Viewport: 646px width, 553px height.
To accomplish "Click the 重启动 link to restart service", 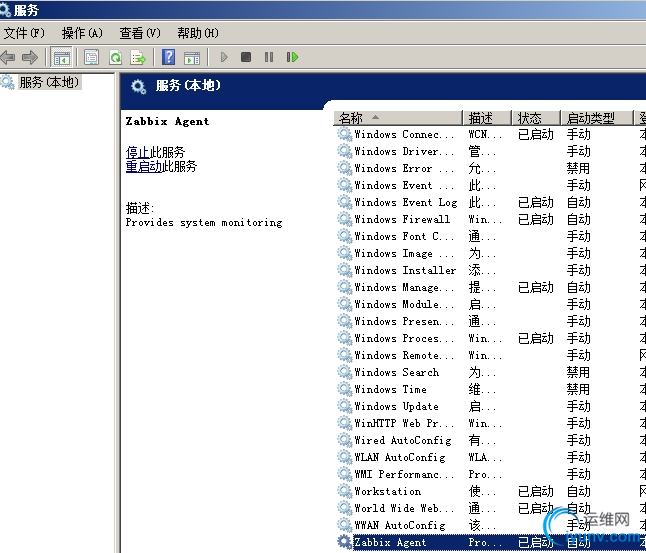I will pos(144,166).
